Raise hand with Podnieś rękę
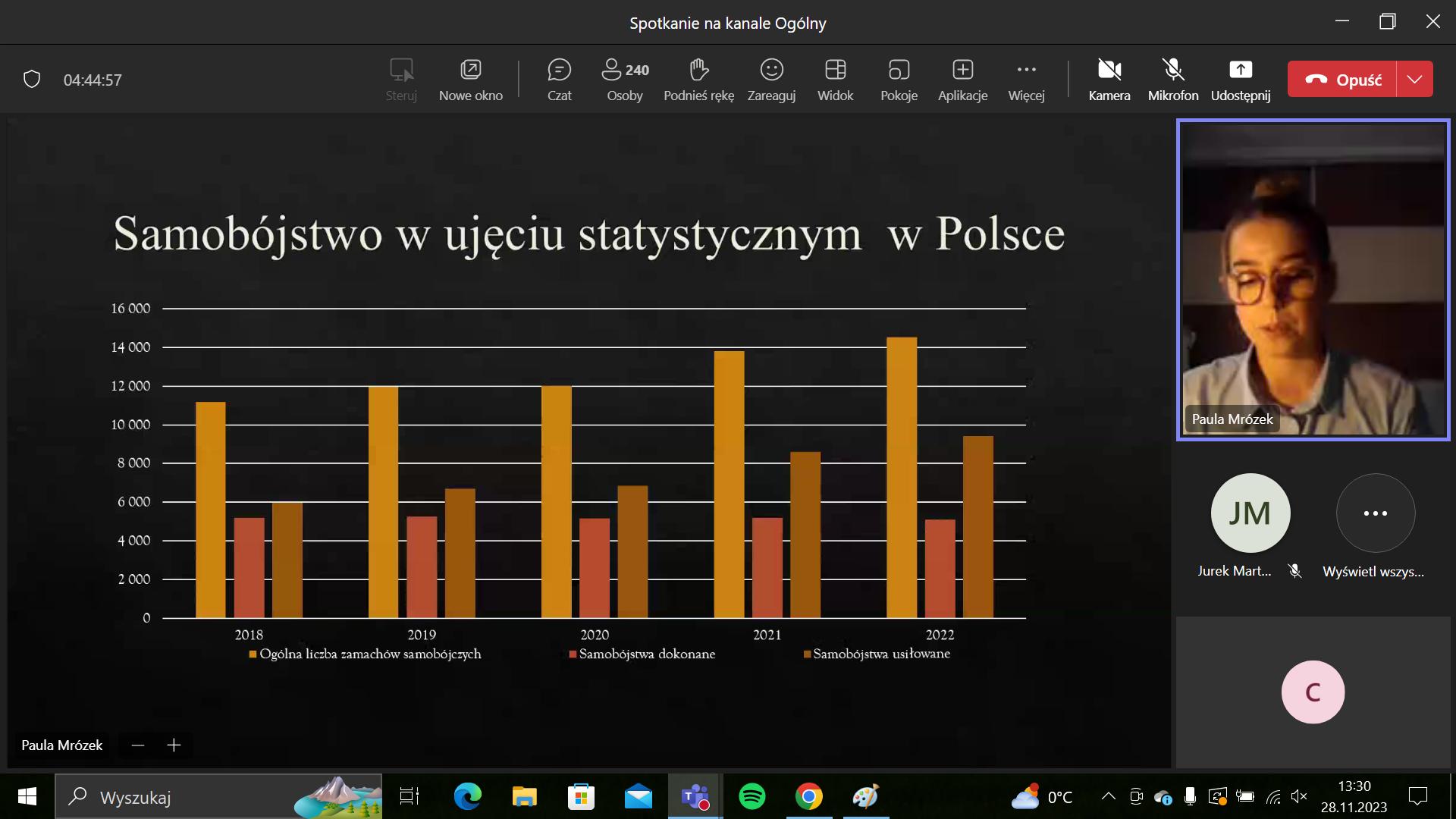This screenshot has width=1456, height=819. pyautogui.click(x=698, y=79)
